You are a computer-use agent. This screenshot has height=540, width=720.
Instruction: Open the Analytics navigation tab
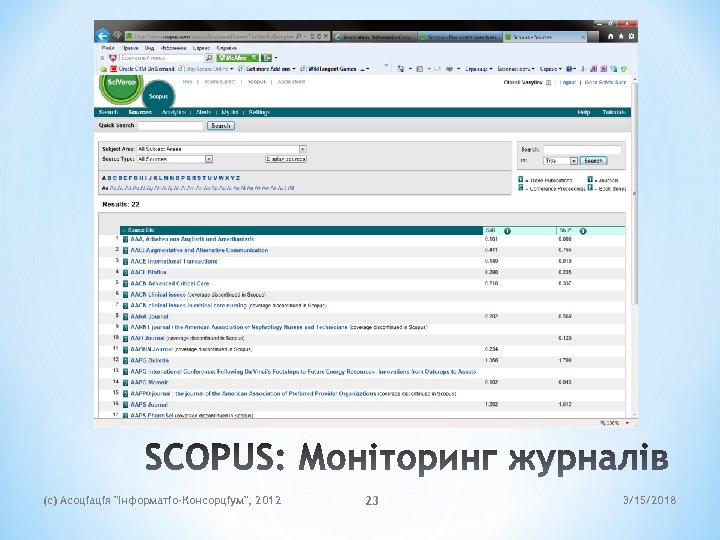[174, 112]
